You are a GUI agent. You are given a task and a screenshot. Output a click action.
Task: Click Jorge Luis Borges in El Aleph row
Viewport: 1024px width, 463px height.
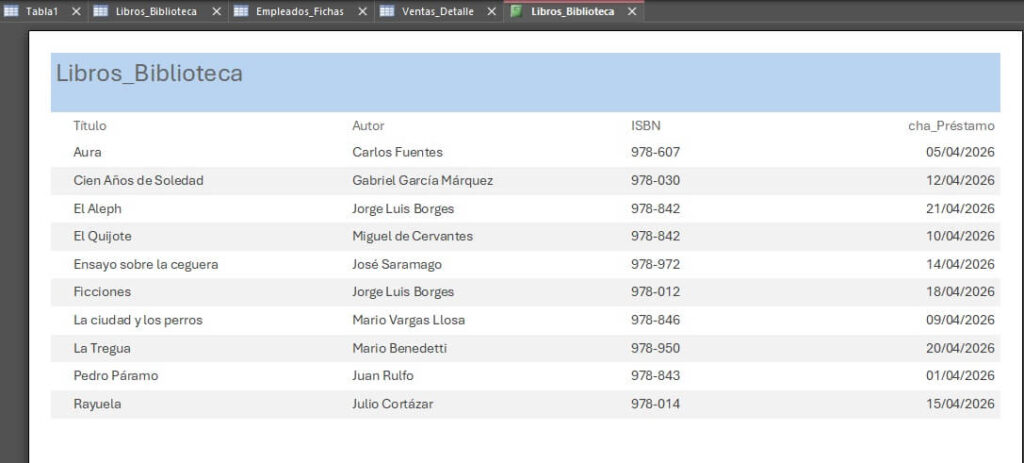coord(403,208)
